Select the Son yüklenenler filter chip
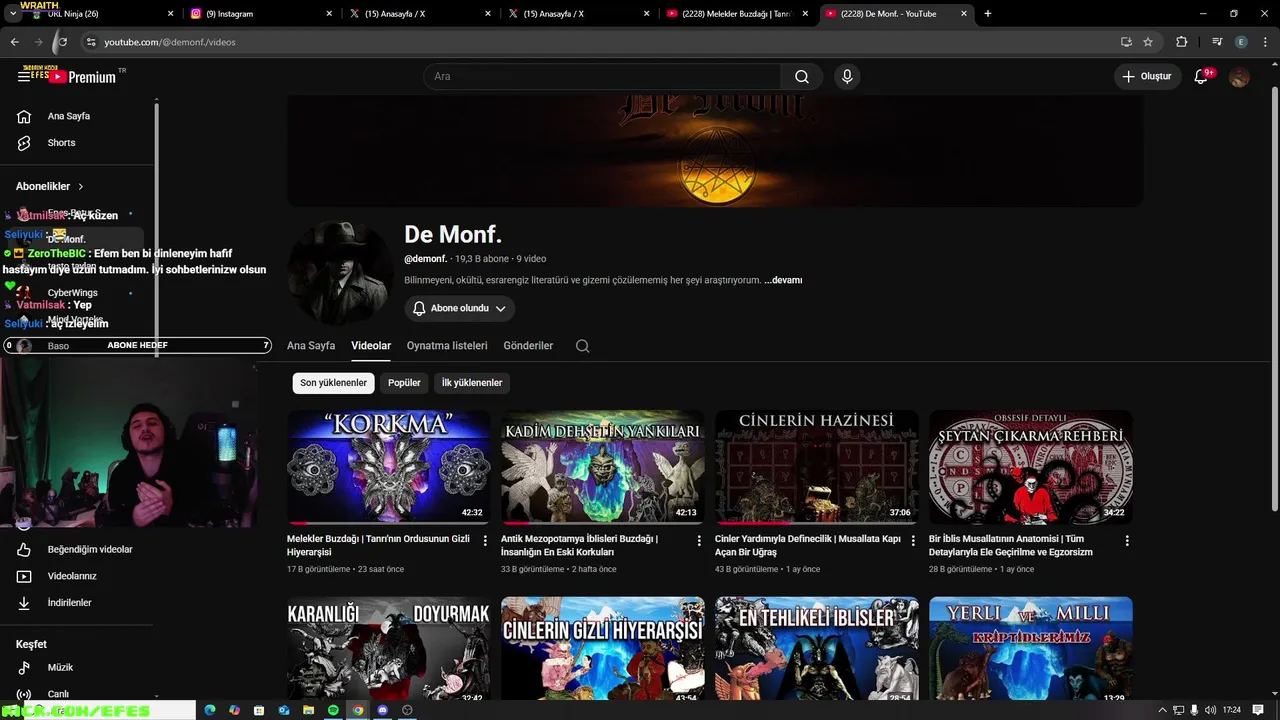The width and height of the screenshot is (1280, 720). (334, 383)
